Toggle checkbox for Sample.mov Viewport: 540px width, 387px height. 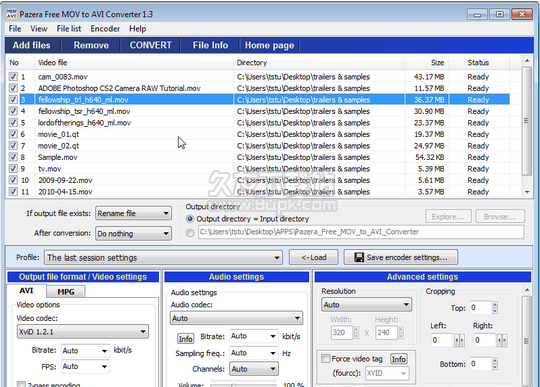pos(13,157)
